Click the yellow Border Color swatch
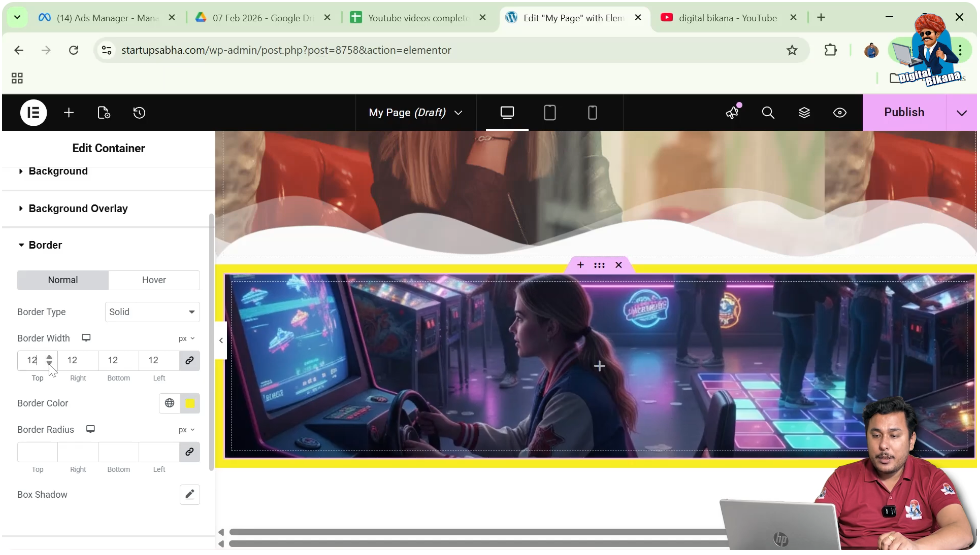Screen dimensions: 980x555 pos(189,403)
